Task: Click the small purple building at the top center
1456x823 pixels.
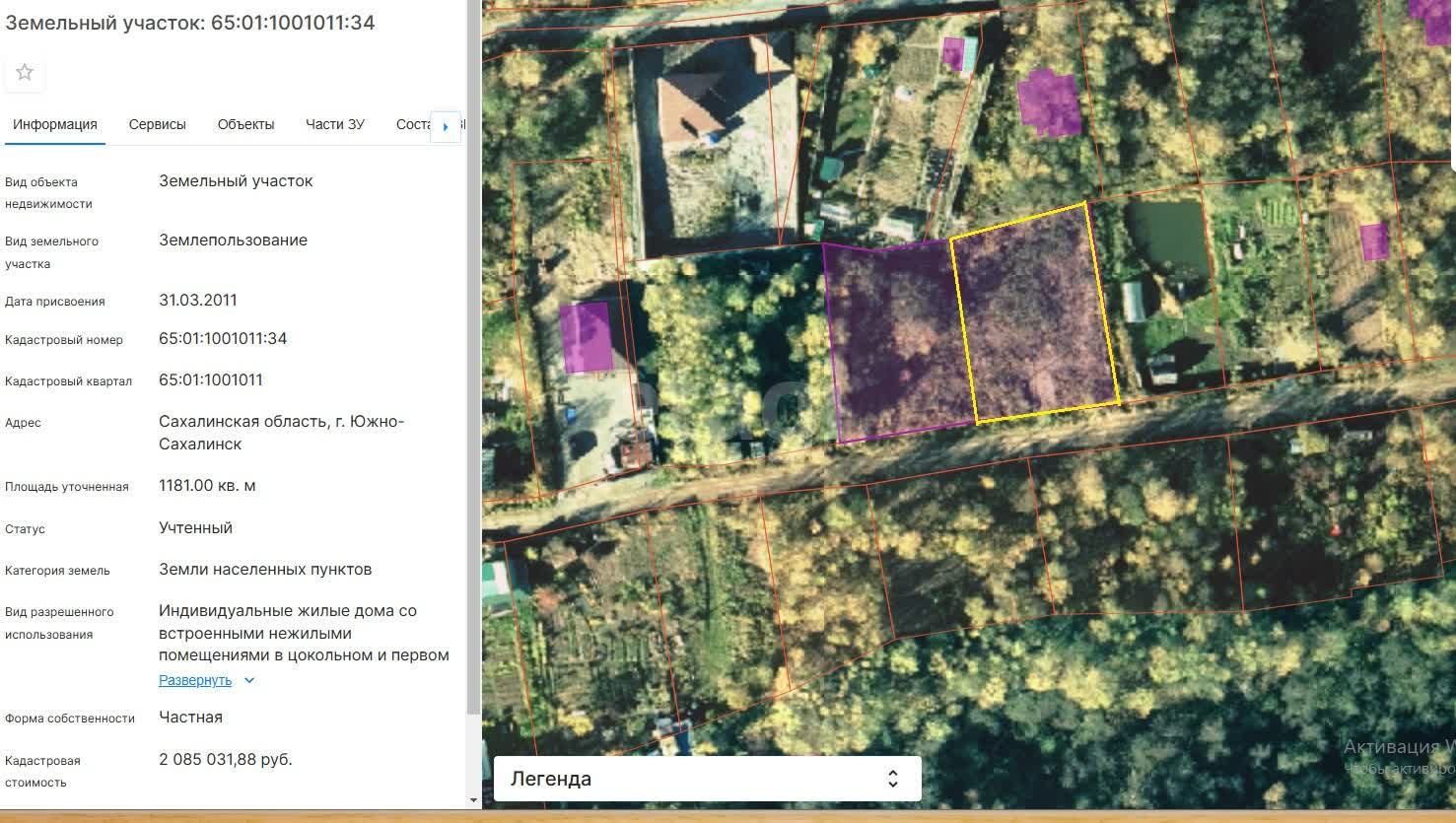Action: click(952, 52)
